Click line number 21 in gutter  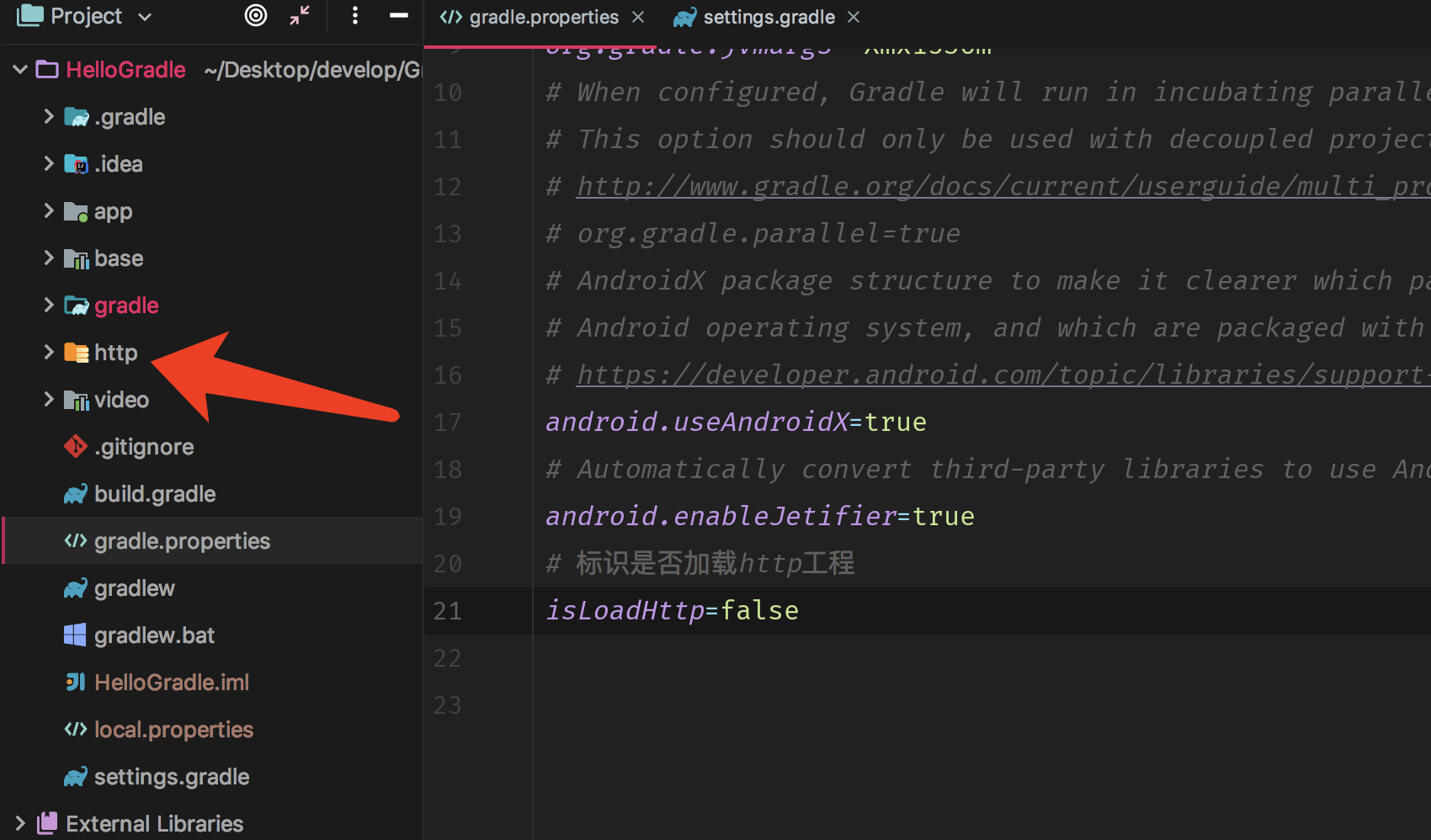click(x=448, y=611)
